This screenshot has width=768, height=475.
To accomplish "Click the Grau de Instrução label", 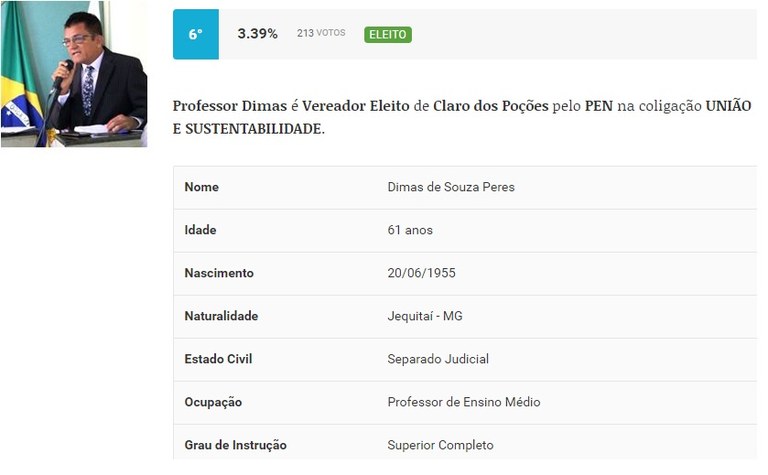I will (235, 445).
